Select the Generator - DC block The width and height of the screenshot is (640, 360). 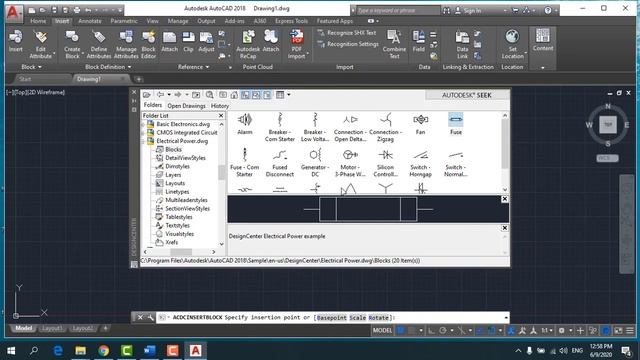(315, 162)
